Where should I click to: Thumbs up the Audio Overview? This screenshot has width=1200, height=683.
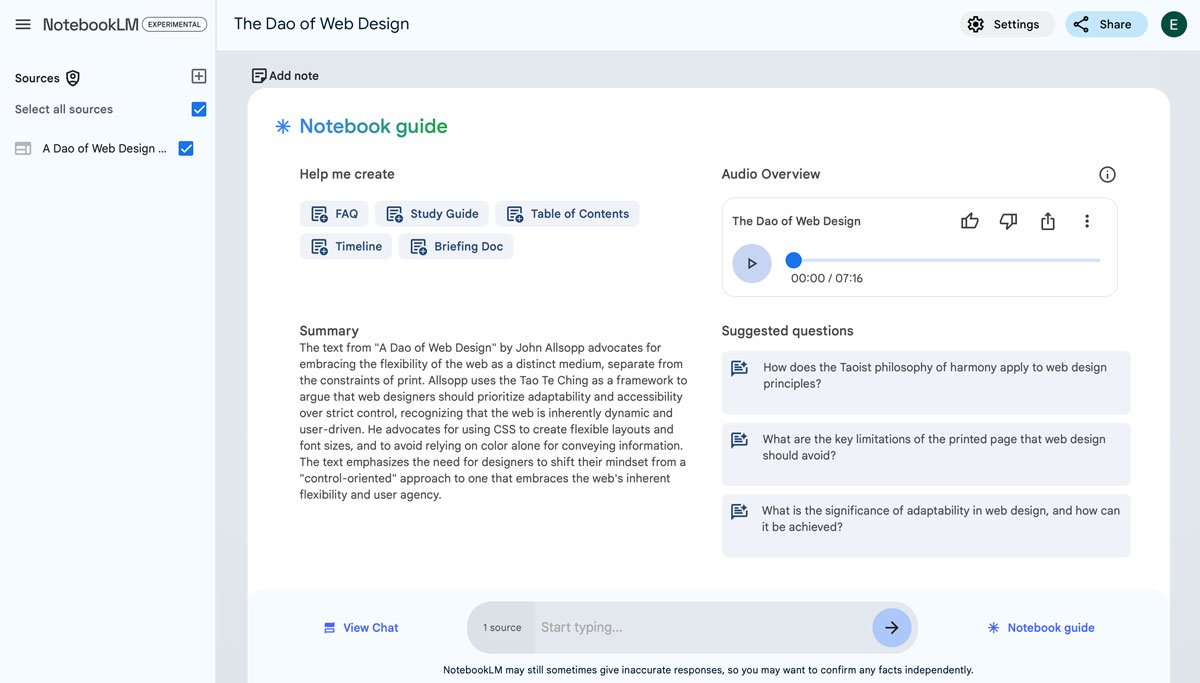pyautogui.click(x=969, y=221)
